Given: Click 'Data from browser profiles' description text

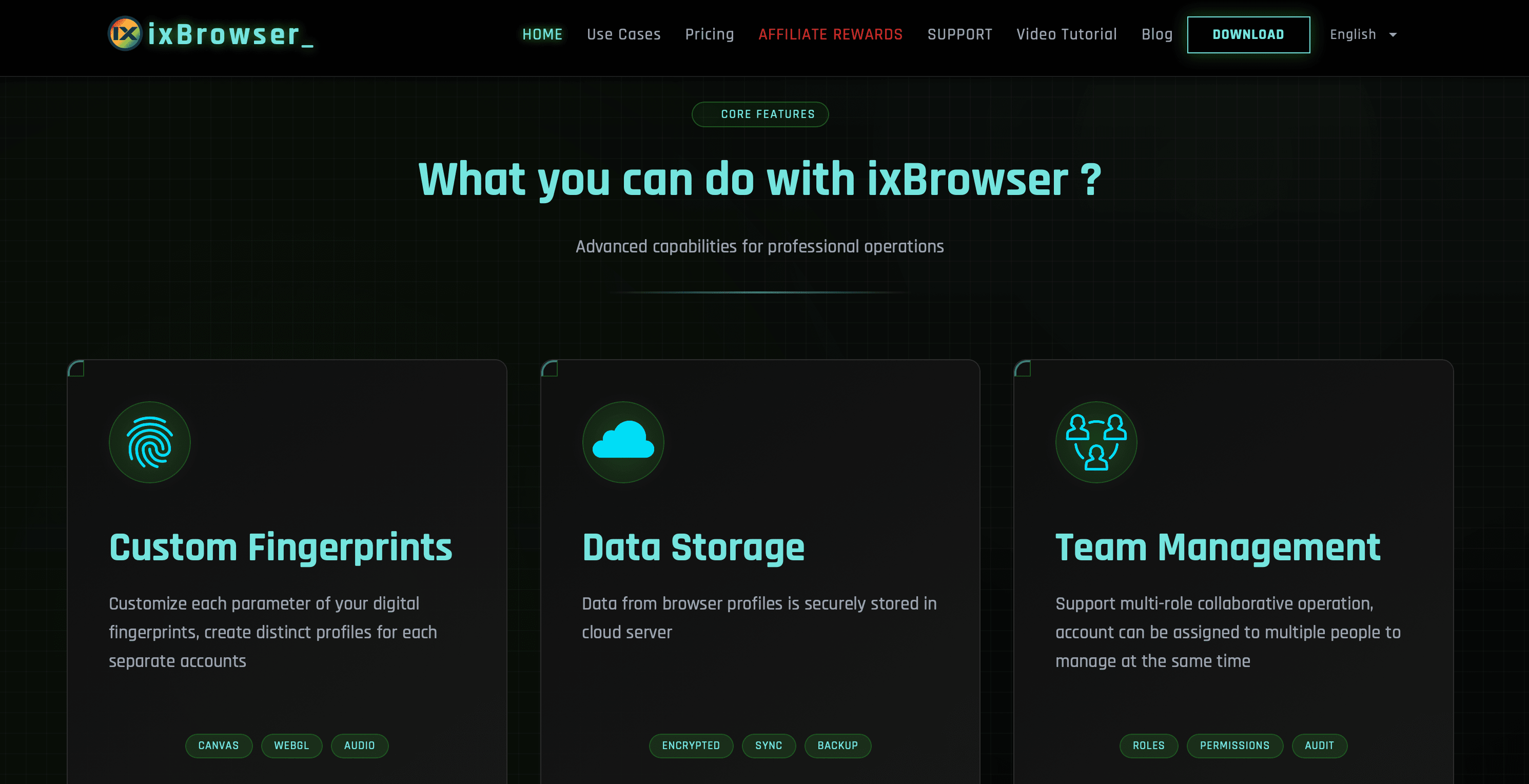Looking at the screenshot, I should (759, 618).
